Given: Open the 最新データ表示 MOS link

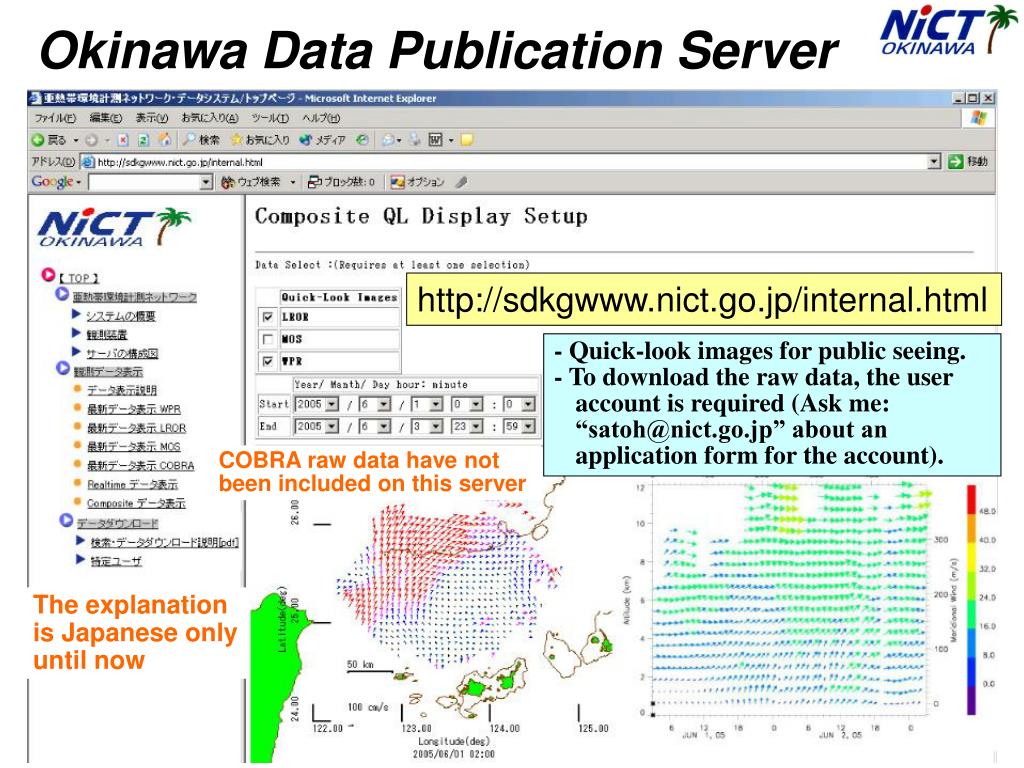Looking at the screenshot, I should click(x=134, y=447).
